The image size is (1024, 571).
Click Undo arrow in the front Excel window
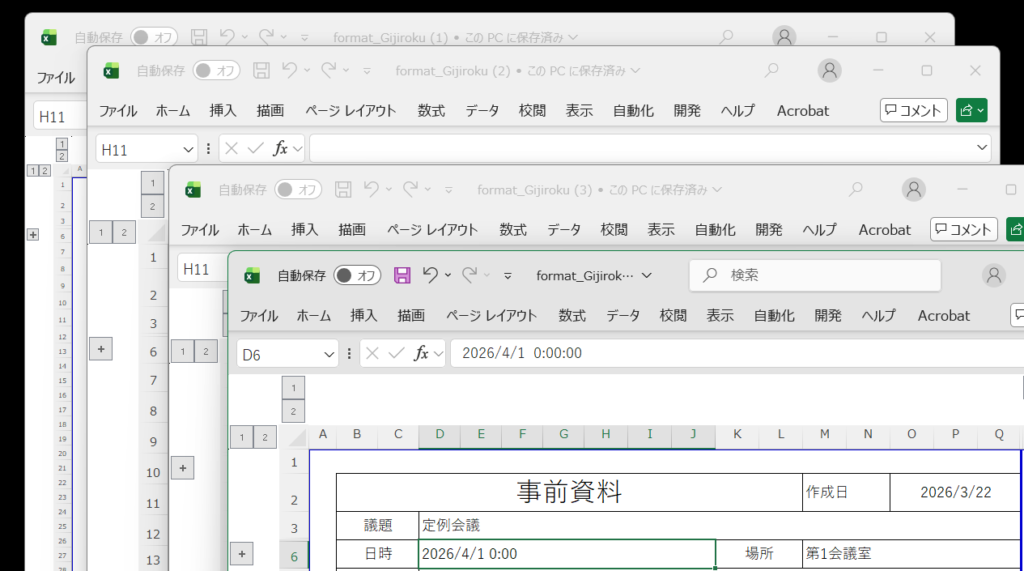coord(431,275)
